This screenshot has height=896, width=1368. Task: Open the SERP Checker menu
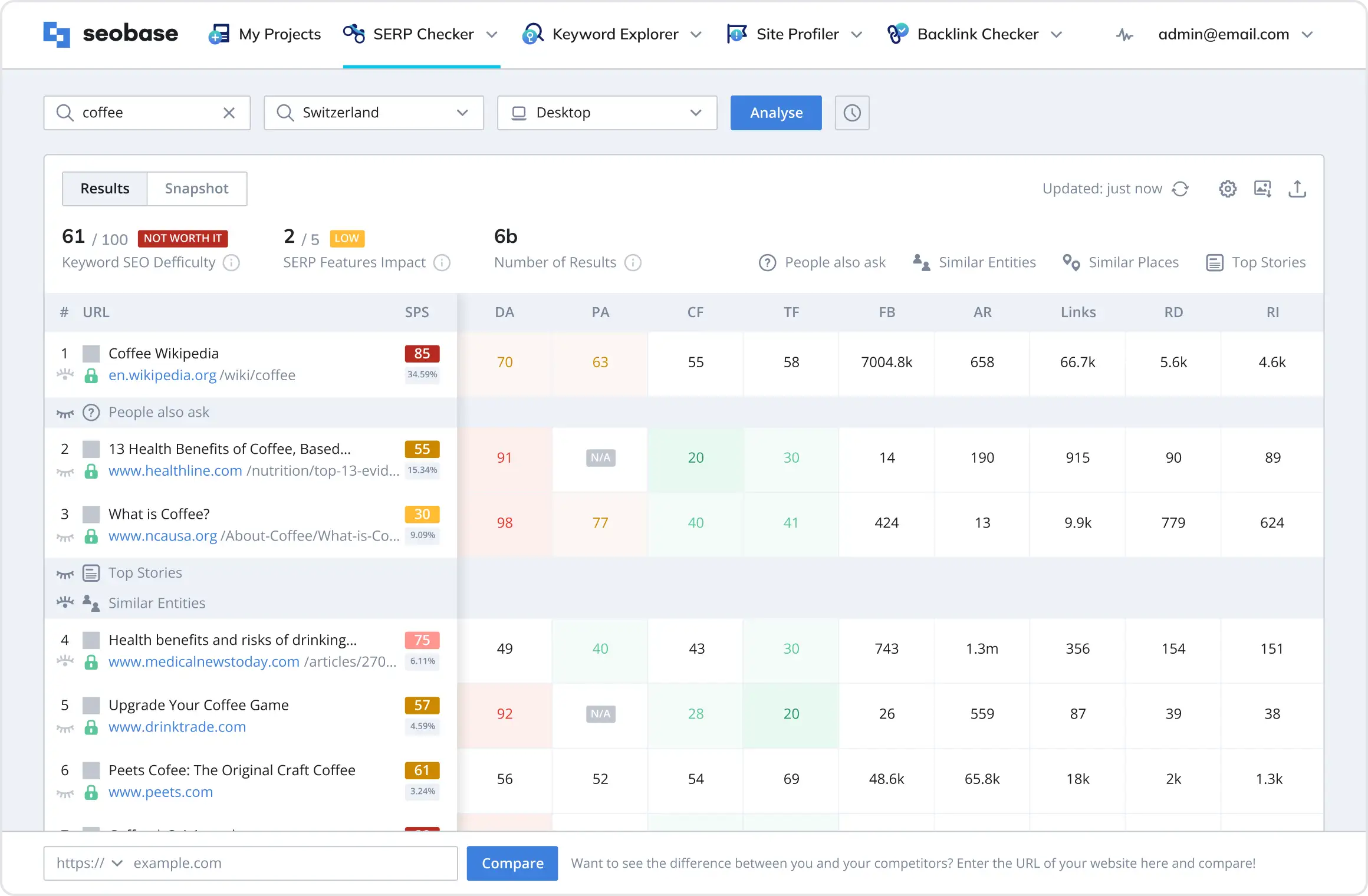(x=421, y=34)
